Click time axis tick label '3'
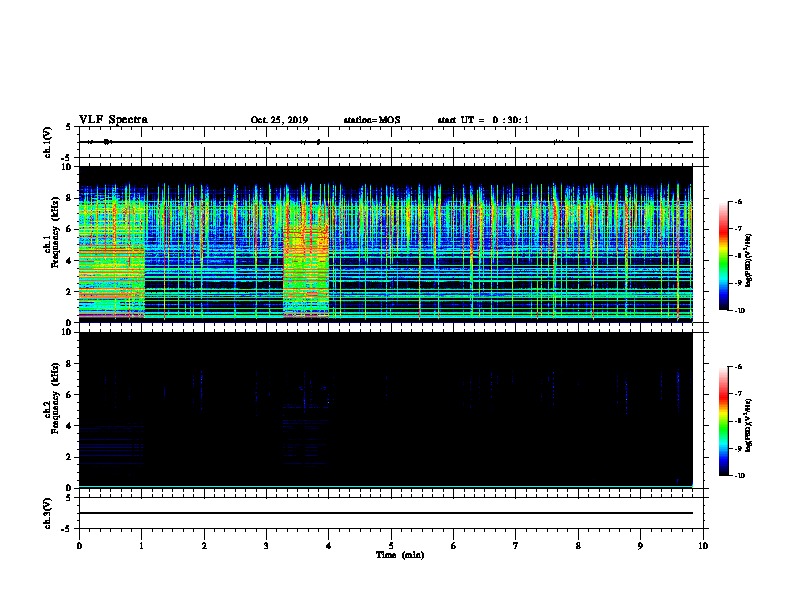Image resolution: width=792 pixels, height=612 pixels. [x=266, y=546]
